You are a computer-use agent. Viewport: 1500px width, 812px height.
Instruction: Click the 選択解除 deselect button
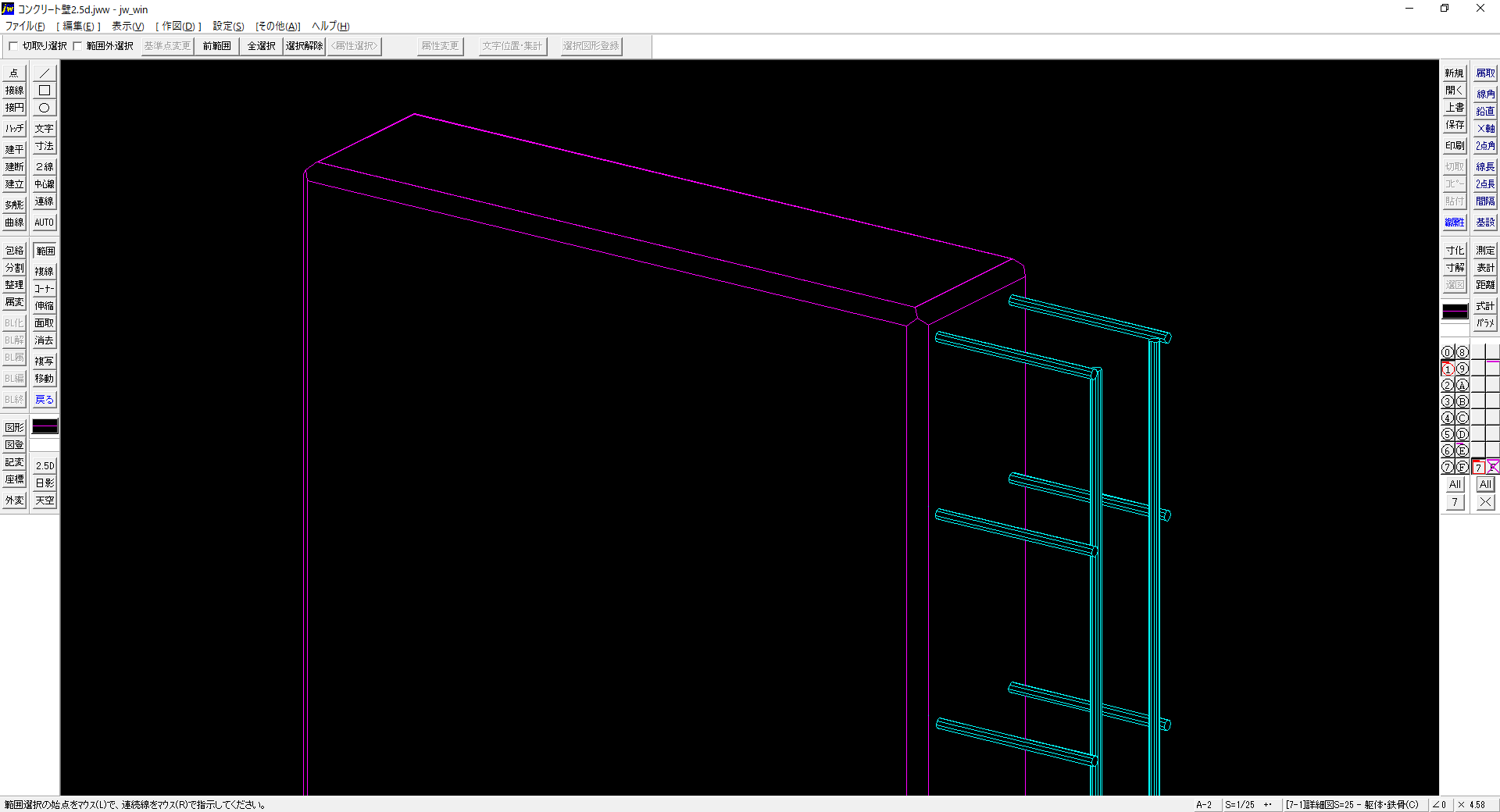tap(304, 46)
